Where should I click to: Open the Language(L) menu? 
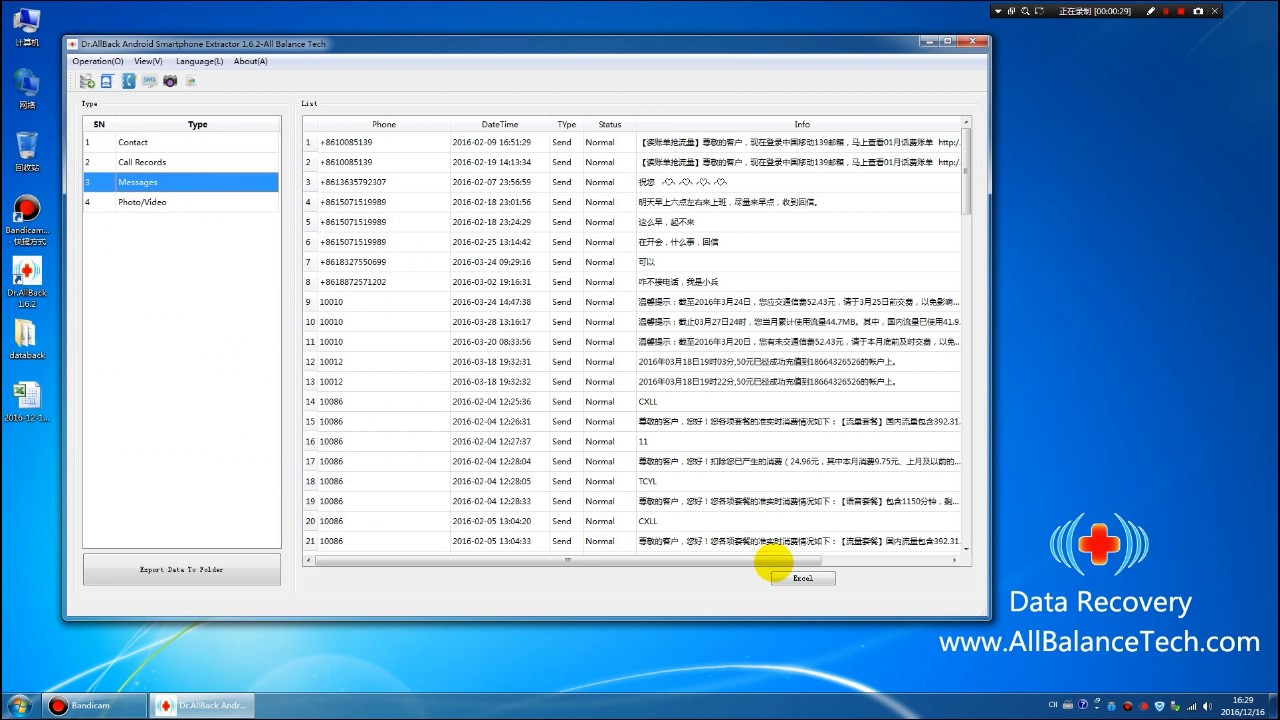pos(199,61)
